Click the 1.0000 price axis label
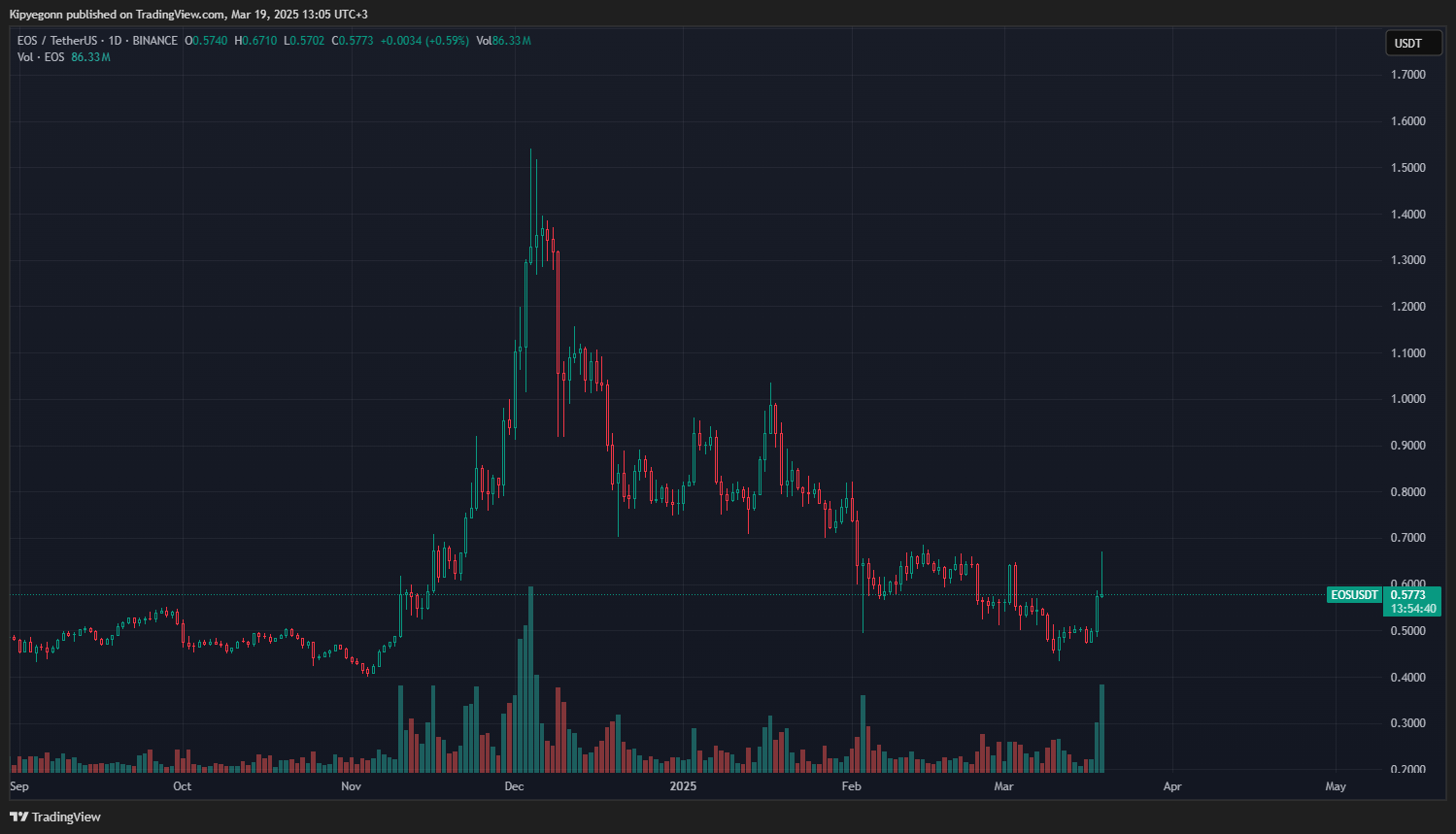Viewport: 1456px width, 834px height. (x=1408, y=399)
